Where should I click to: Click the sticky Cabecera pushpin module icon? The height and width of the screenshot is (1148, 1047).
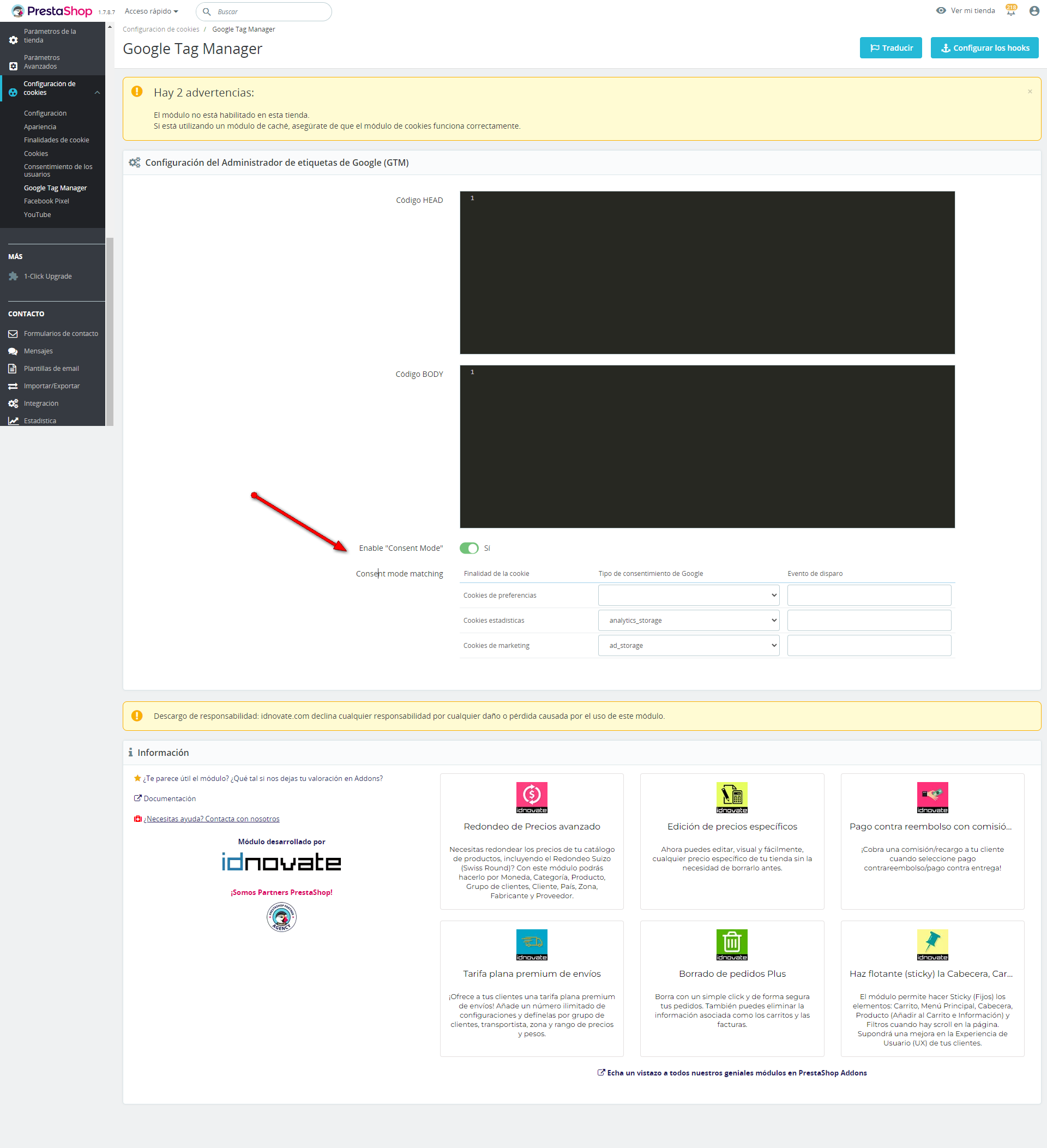pos(932,944)
